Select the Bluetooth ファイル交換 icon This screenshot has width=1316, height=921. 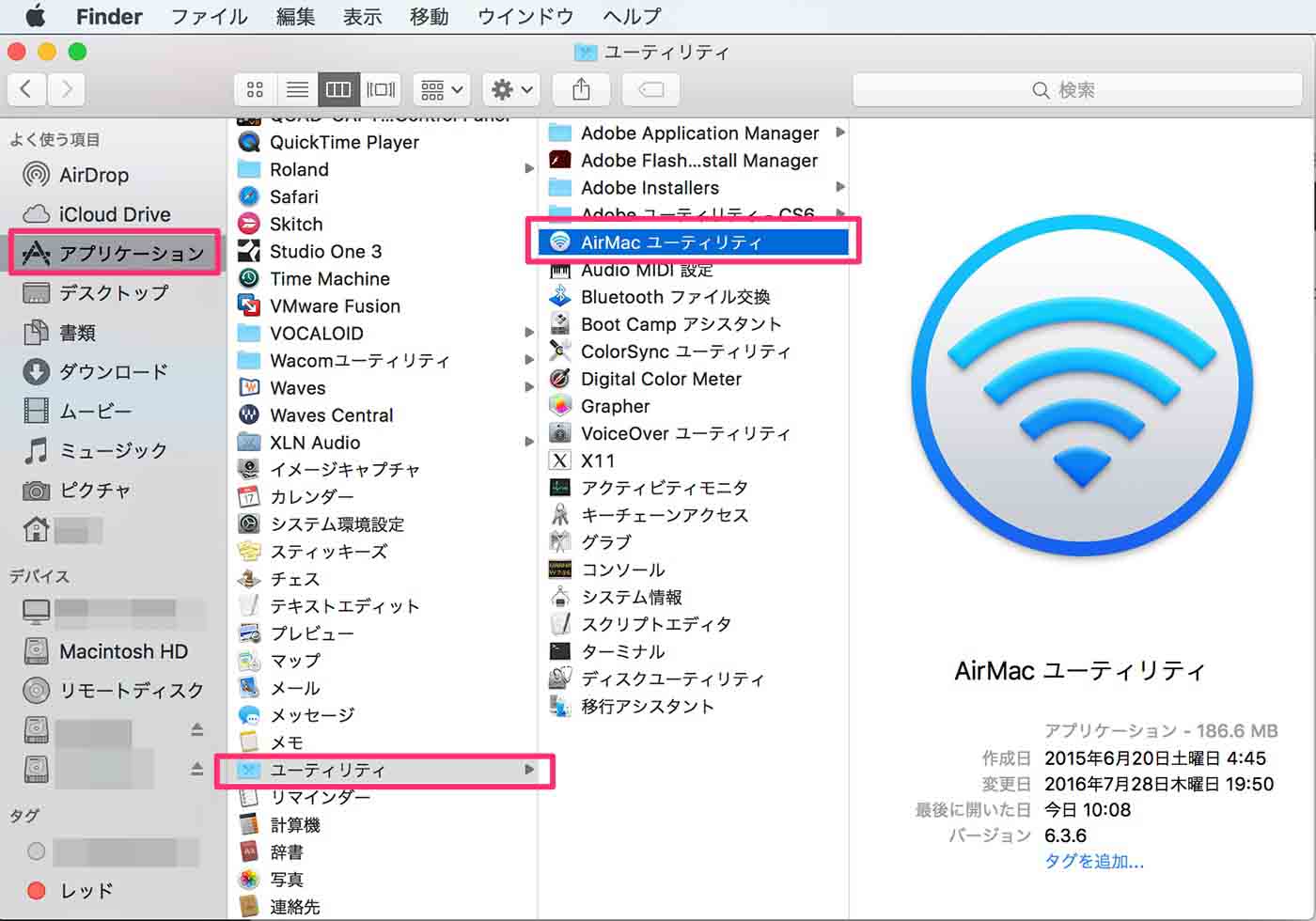[x=560, y=296]
